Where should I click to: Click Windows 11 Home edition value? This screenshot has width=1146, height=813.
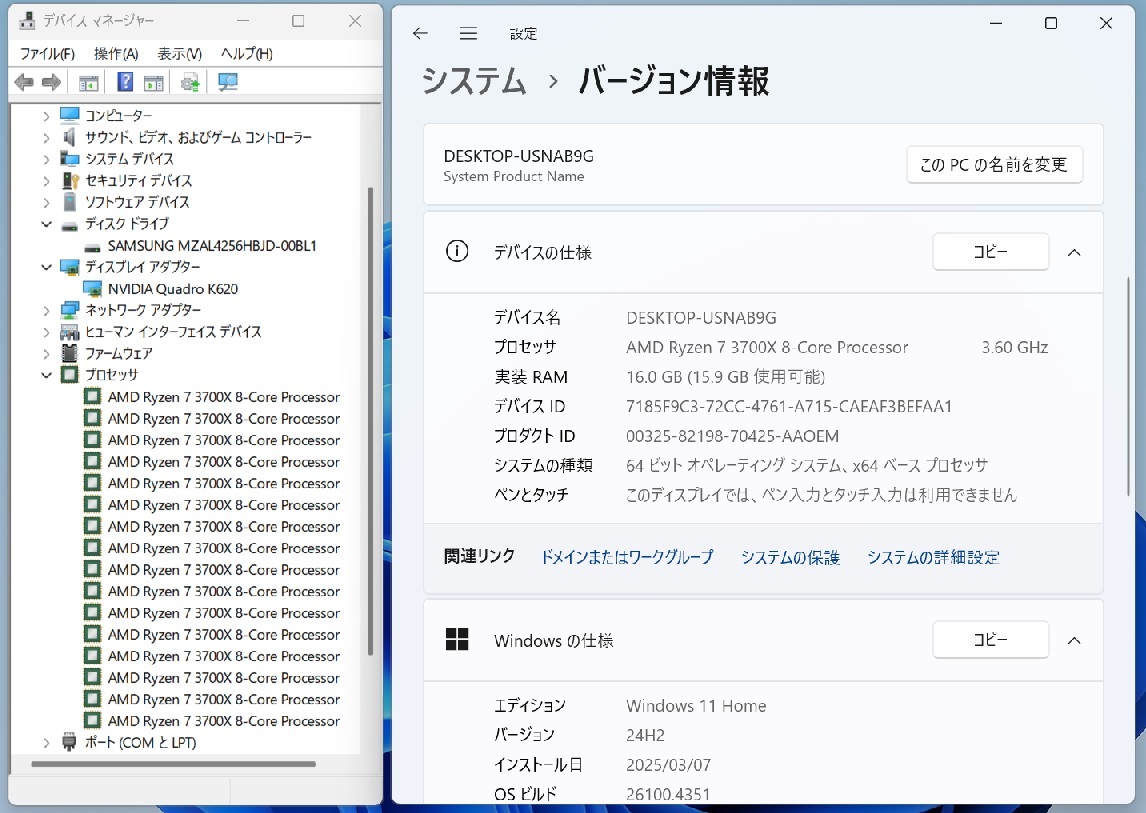point(696,706)
